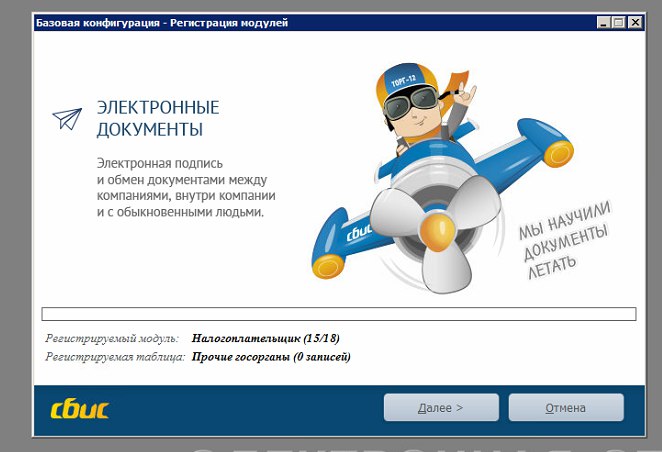Screen dimensions: 662x452
Task: Click the label Регистрируемый модуль:
Action: tap(112, 338)
